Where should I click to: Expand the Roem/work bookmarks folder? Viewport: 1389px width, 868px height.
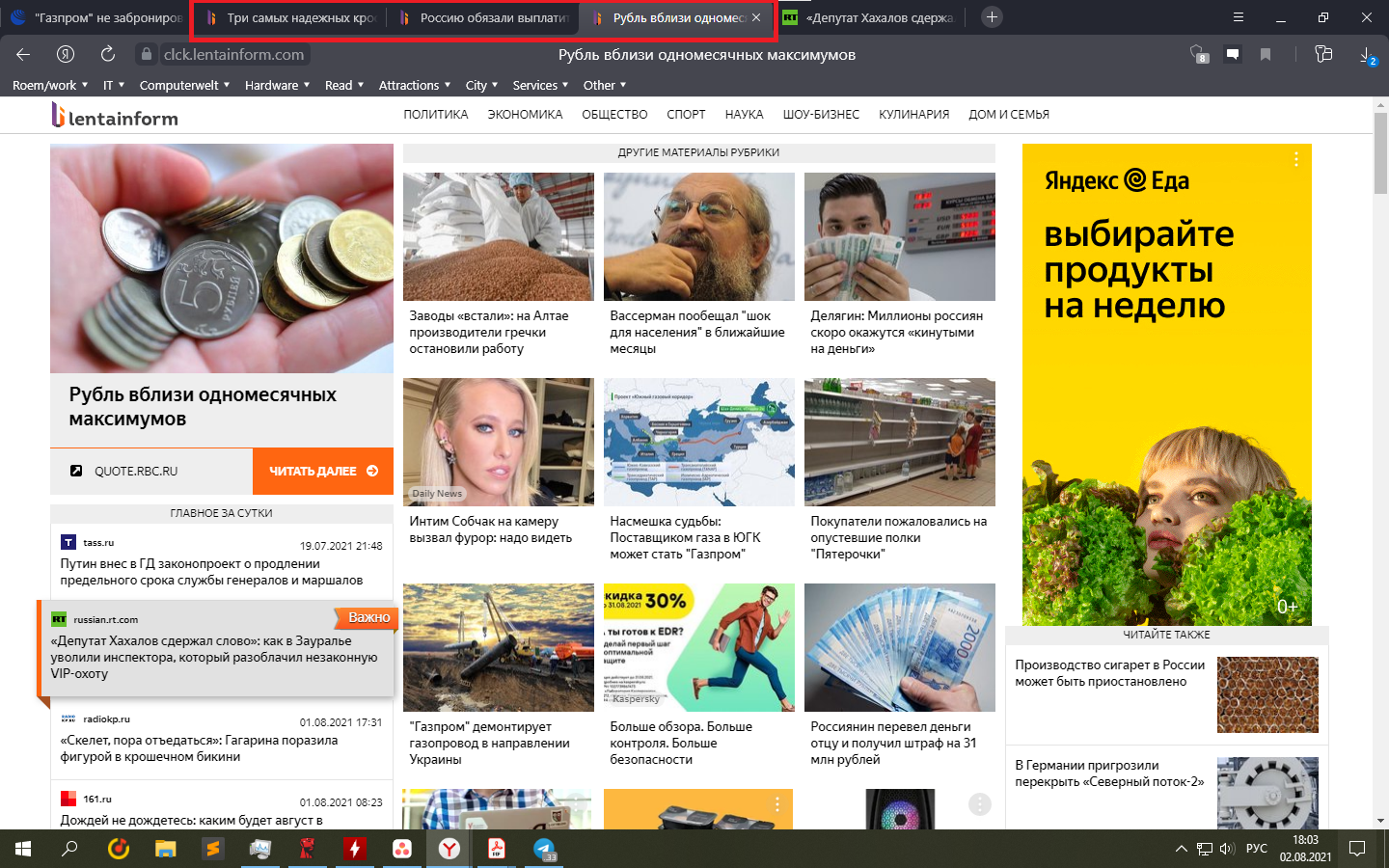point(50,85)
